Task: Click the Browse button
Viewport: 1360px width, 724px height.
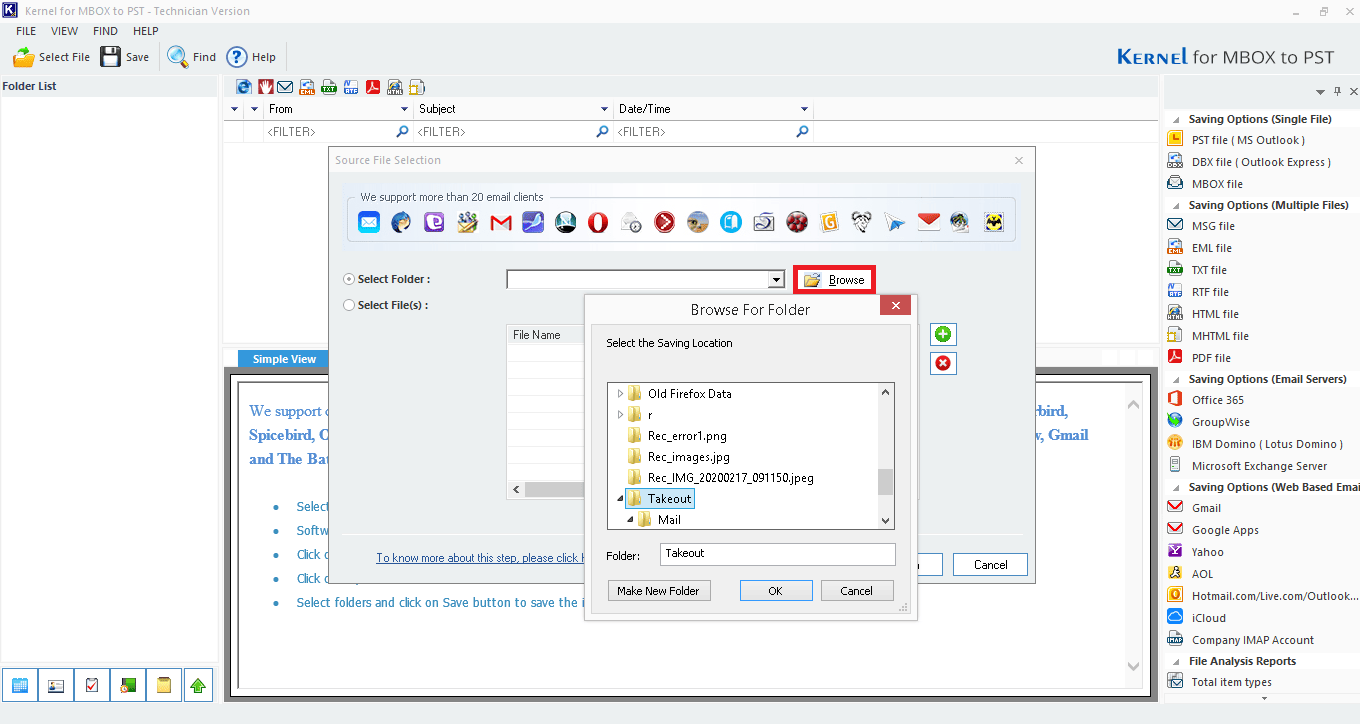Action: (835, 280)
